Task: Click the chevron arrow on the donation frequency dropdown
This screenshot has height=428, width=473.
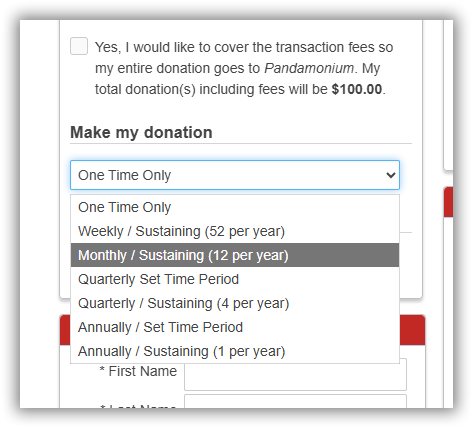Action: click(390, 175)
